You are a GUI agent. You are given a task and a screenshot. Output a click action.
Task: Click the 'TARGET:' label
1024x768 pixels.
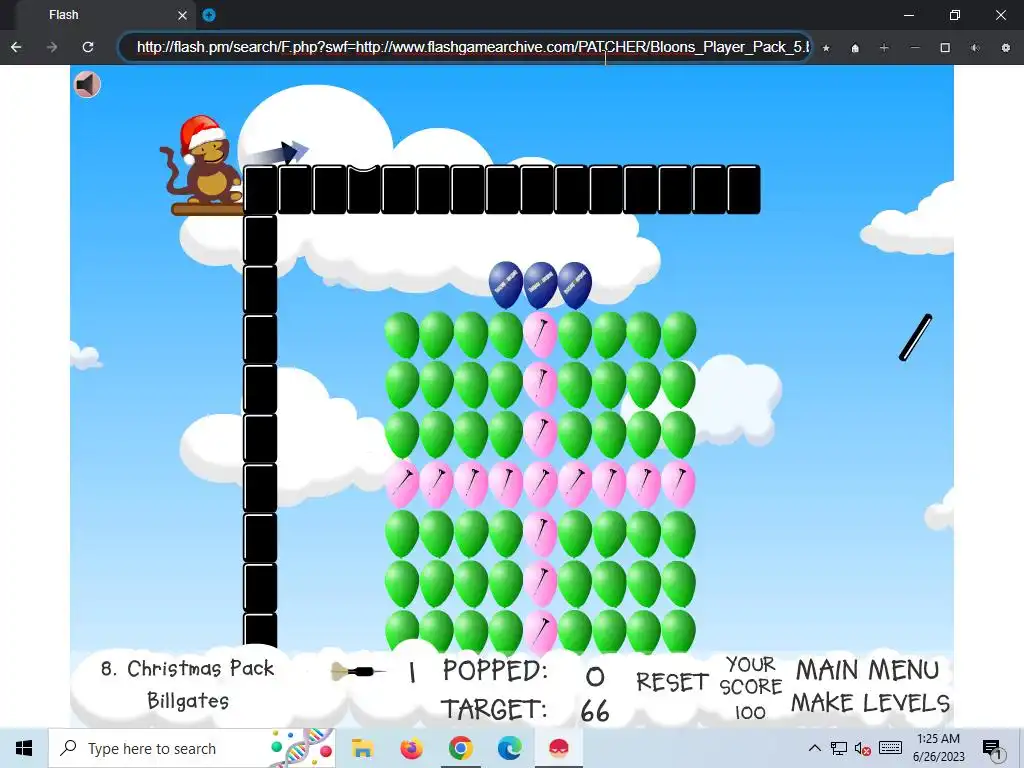point(494,709)
